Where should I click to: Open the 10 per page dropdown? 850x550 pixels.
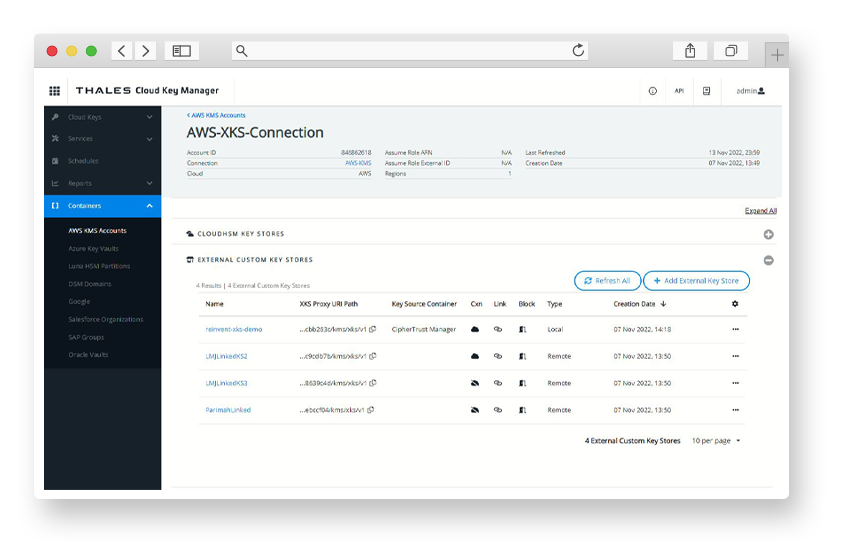(716, 441)
